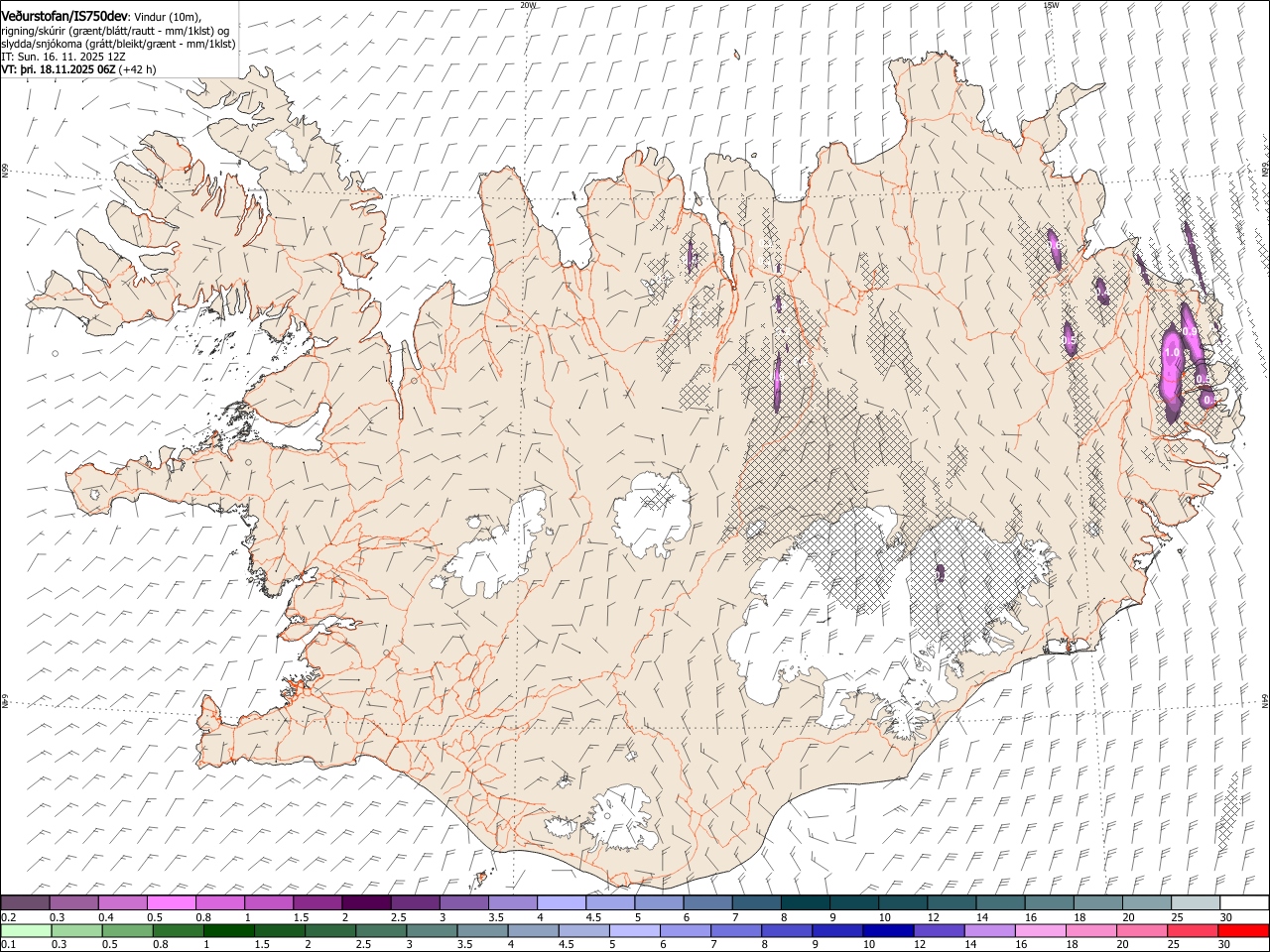Select the bright red rain swatch labeled 30

tap(1244, 931)
